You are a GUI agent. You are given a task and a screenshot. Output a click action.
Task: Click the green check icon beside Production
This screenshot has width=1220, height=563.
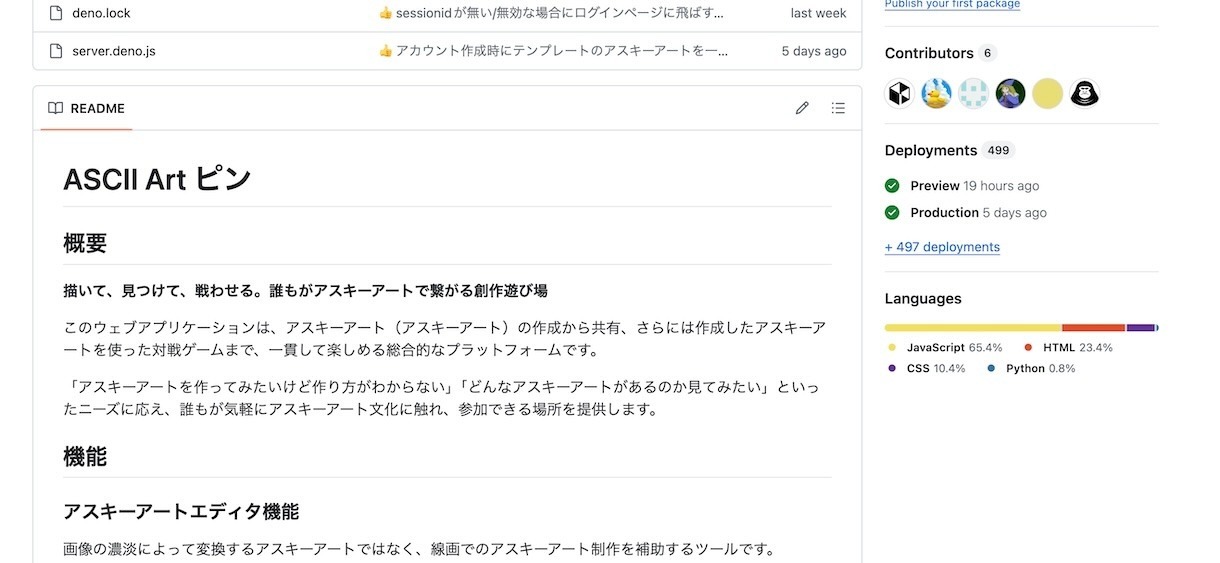point(892,212)
